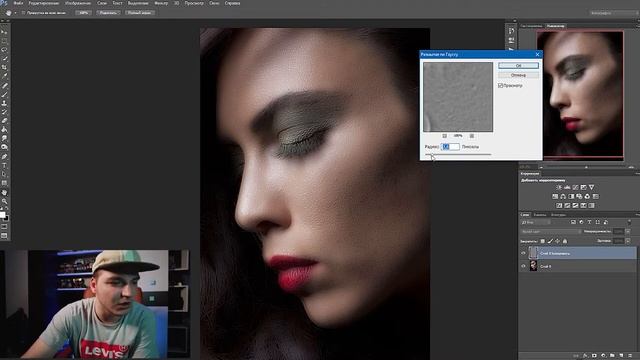
Task: Toggle lock image pixels brush icon
Action: pyautogui.click(x=550, y=241)
